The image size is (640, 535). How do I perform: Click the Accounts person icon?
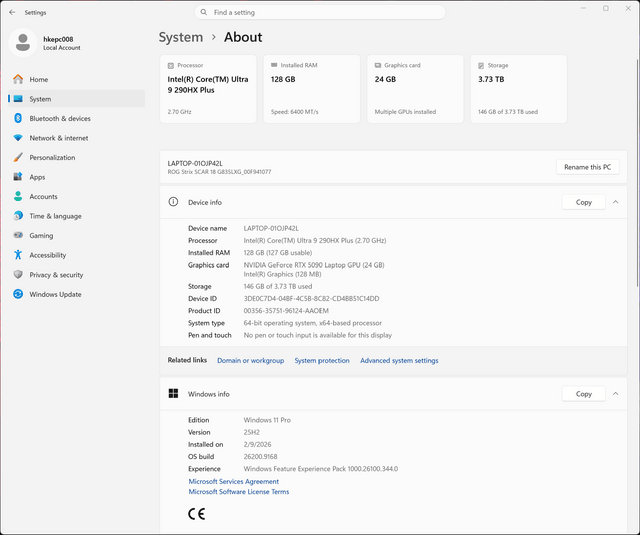pyautogui.click(x=18, y=196)
